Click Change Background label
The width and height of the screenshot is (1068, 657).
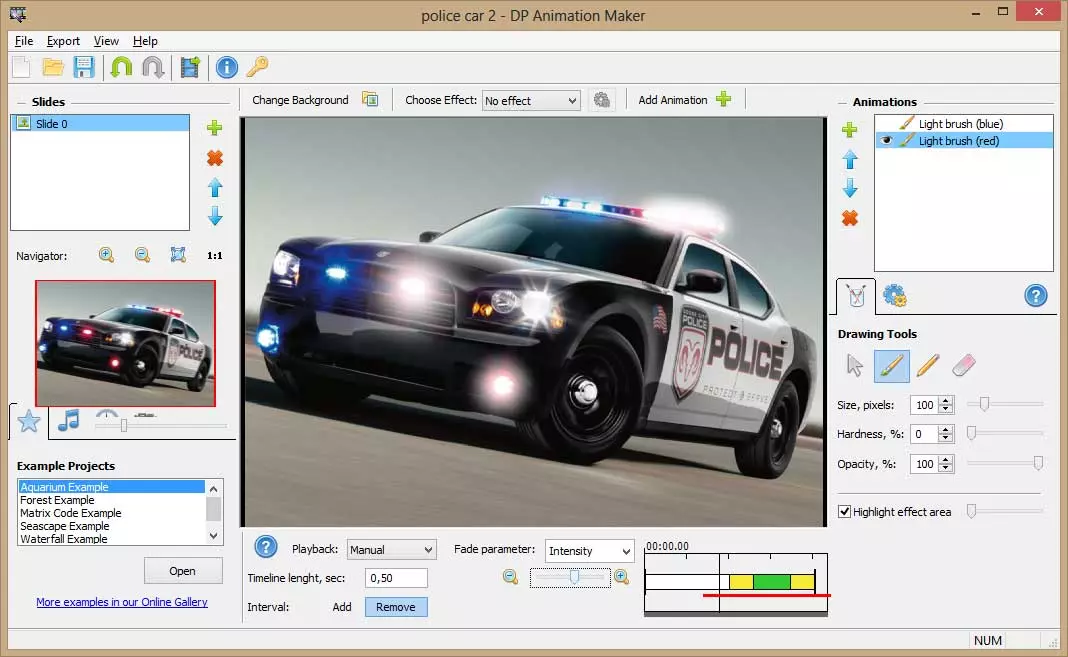(300, 100)
